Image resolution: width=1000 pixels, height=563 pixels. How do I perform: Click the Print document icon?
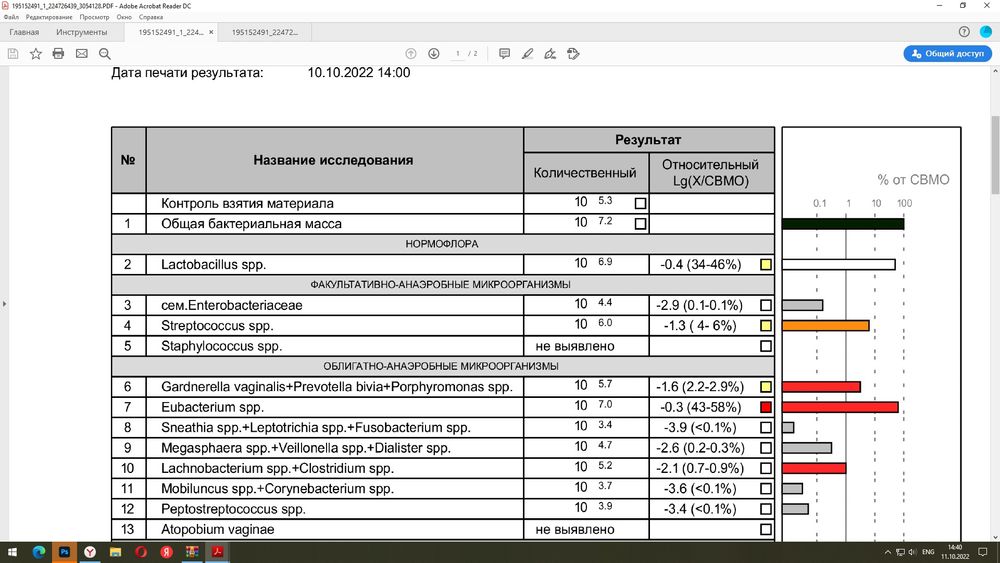click(58, 53)
